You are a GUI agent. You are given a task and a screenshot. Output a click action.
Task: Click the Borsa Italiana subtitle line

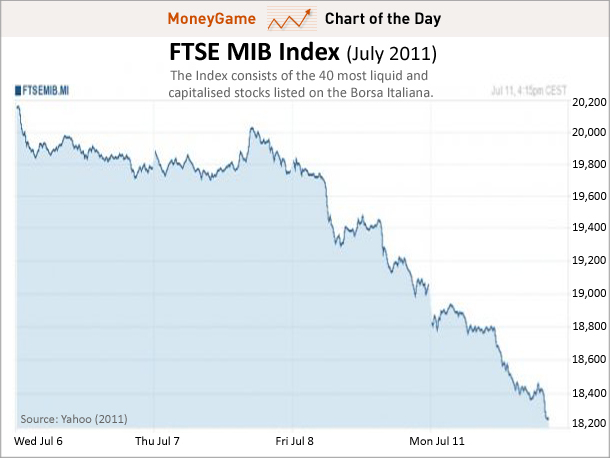click(x=304, y=92)
